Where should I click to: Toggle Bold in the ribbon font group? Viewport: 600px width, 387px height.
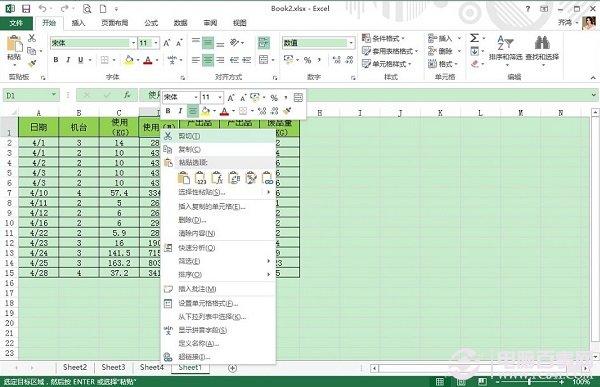coord(56,60)
